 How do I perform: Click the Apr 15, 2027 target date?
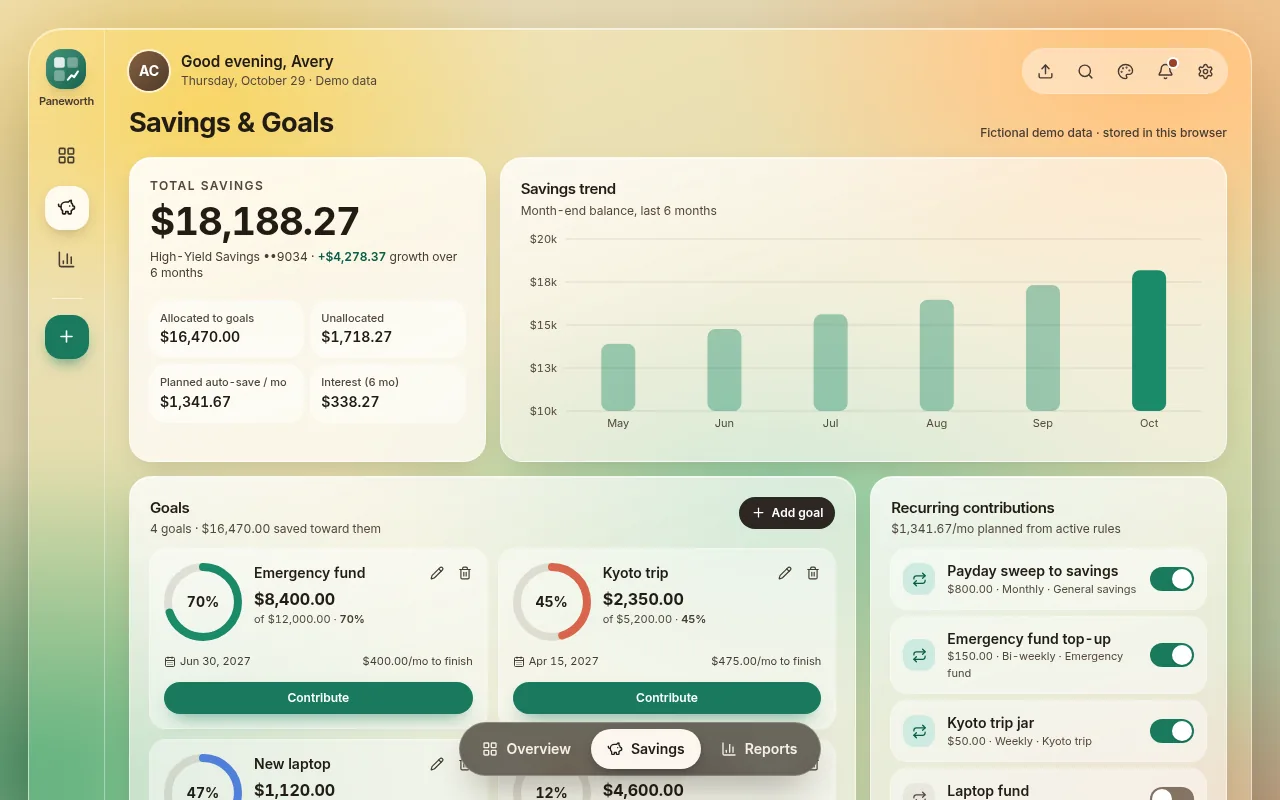click(564, 661)
